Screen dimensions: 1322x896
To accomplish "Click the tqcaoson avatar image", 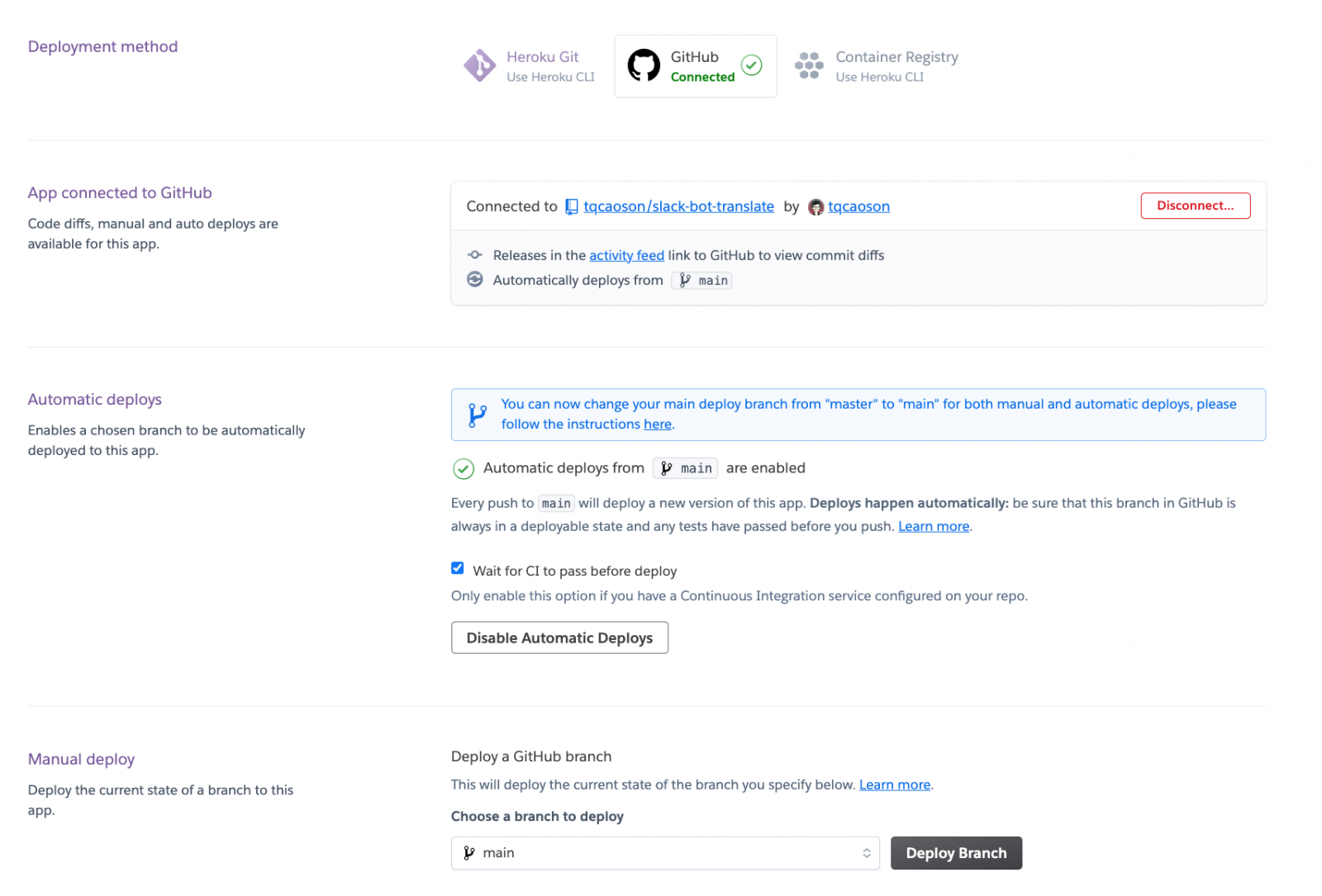I will pos(816,207).
